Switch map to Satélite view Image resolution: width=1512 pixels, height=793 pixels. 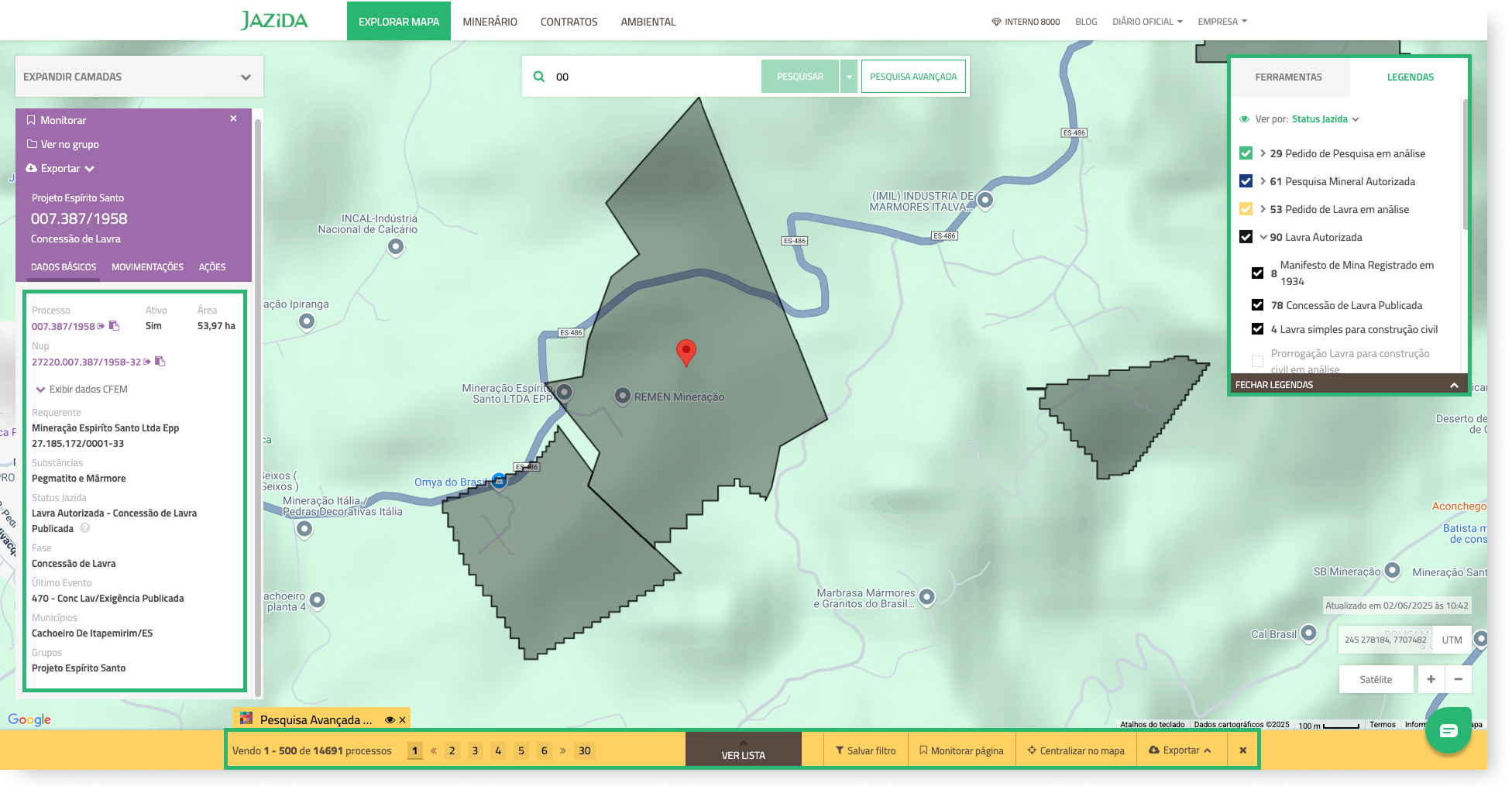1376,679
